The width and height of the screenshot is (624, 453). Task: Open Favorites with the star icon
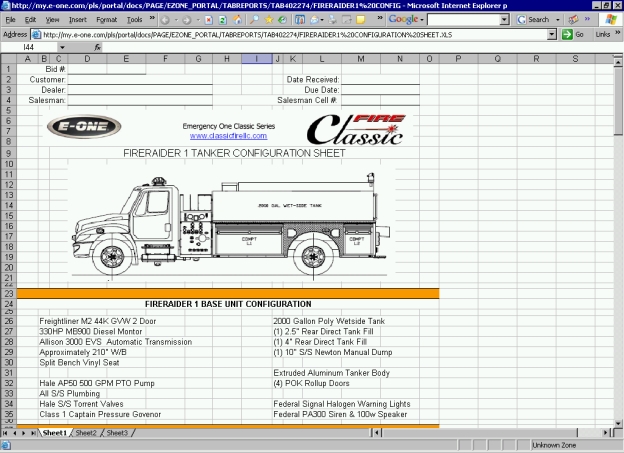tap(269, 20)
